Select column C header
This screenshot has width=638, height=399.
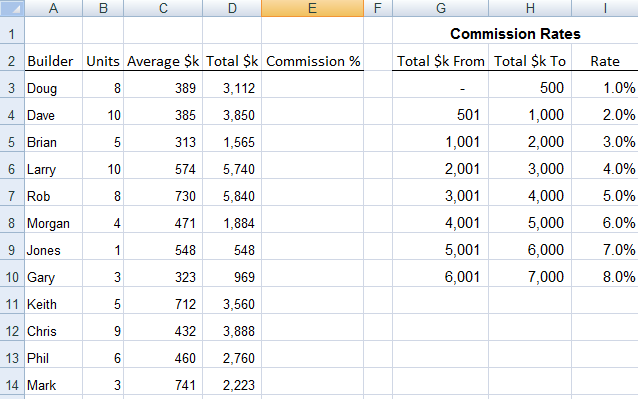click(163, 8)
